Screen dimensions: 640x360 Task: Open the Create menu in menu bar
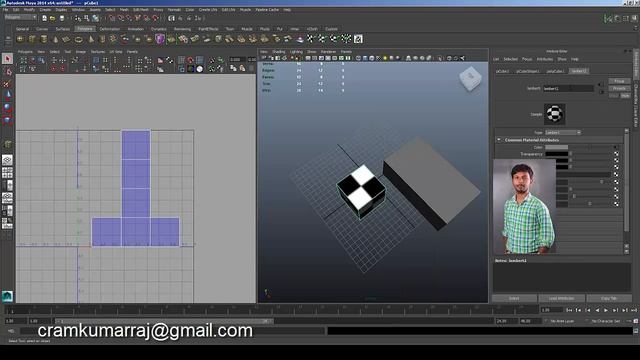(x=45, y=9)
